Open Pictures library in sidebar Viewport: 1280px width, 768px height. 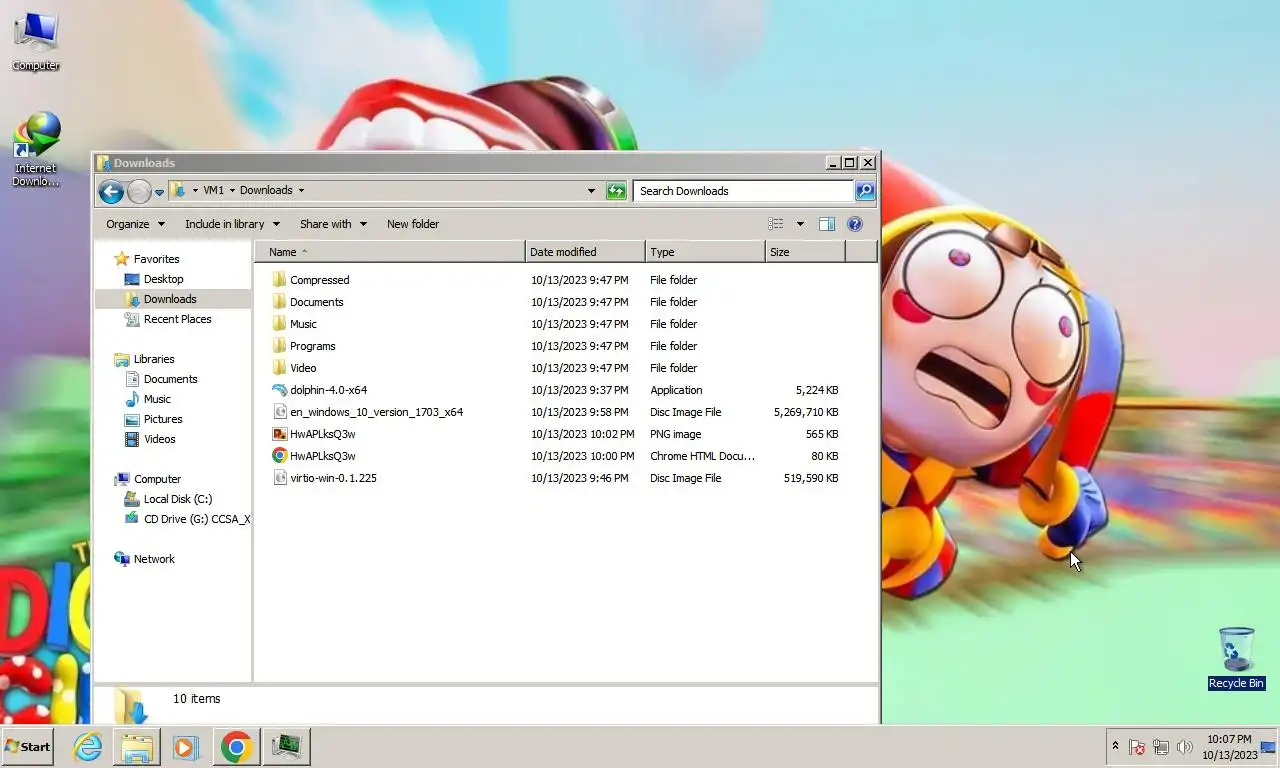[x=163, y=419]
